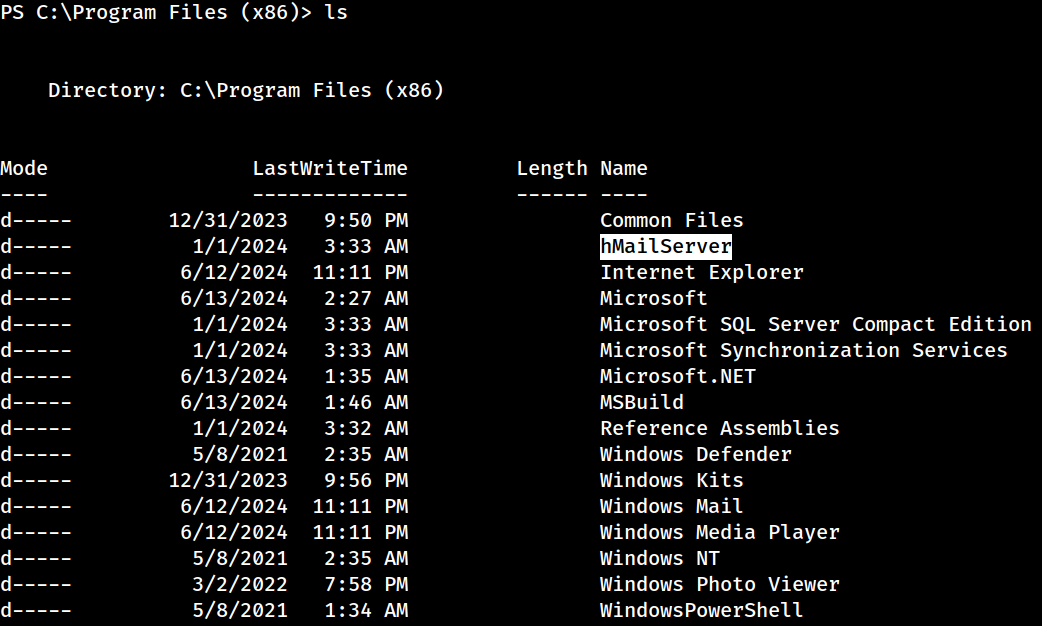Click the highlighted hMailServer folder name
1042x626 pixels.
pyautogui.click(x=665, y=247)
